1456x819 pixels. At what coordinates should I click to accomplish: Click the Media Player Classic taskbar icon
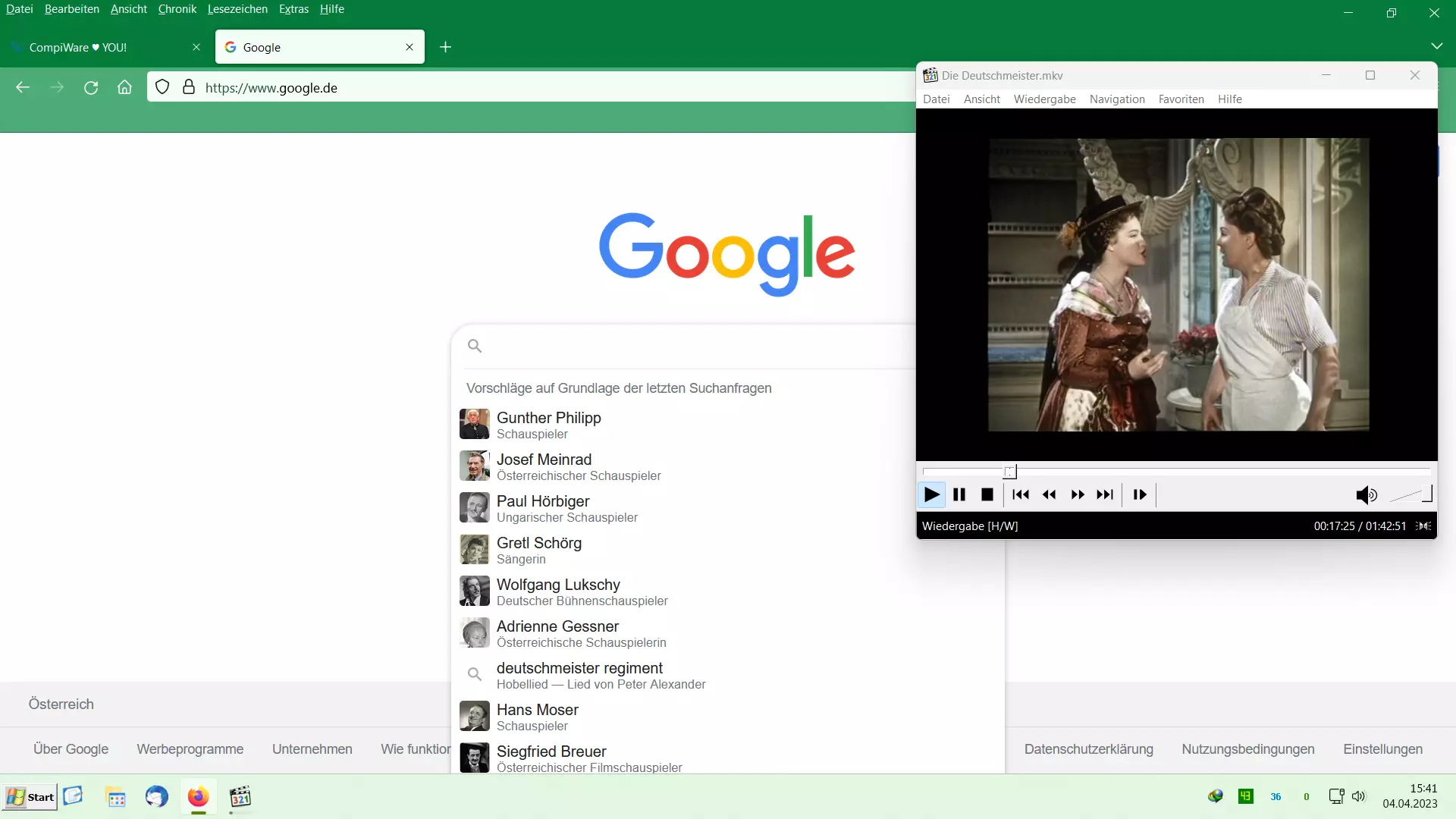point(240,797)
